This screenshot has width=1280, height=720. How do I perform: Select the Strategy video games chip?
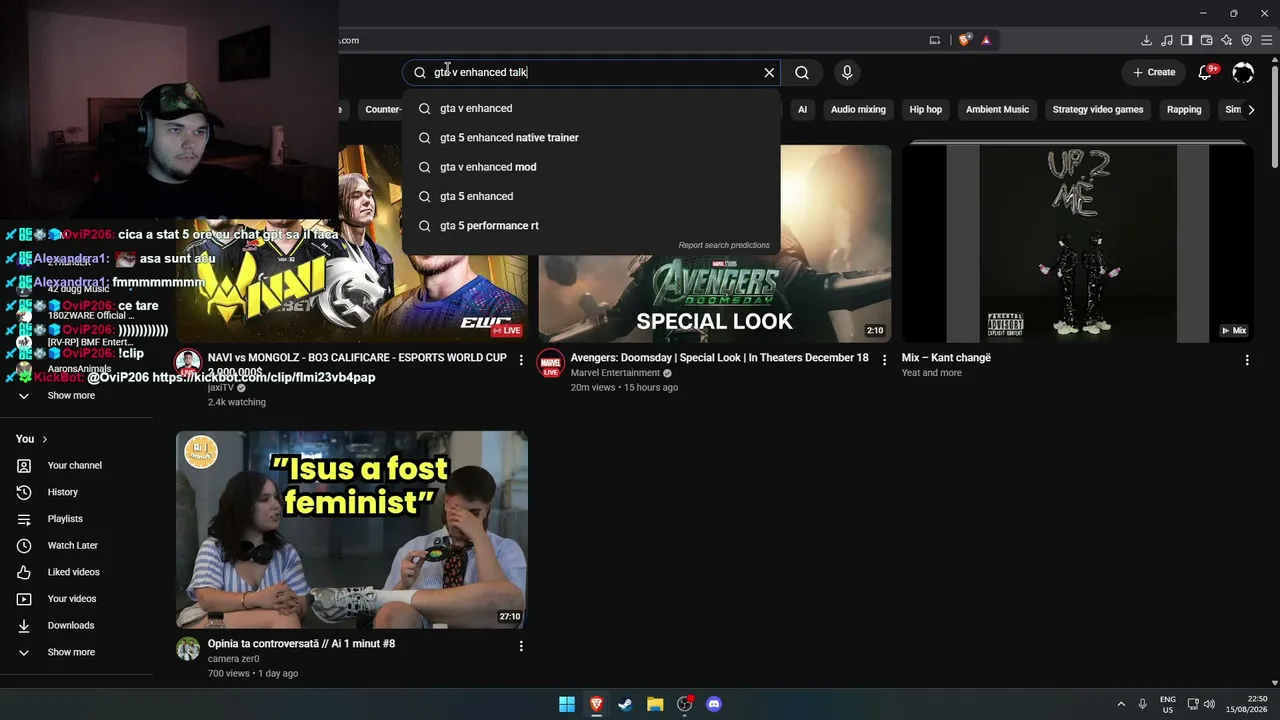[x=1097, y=109]
